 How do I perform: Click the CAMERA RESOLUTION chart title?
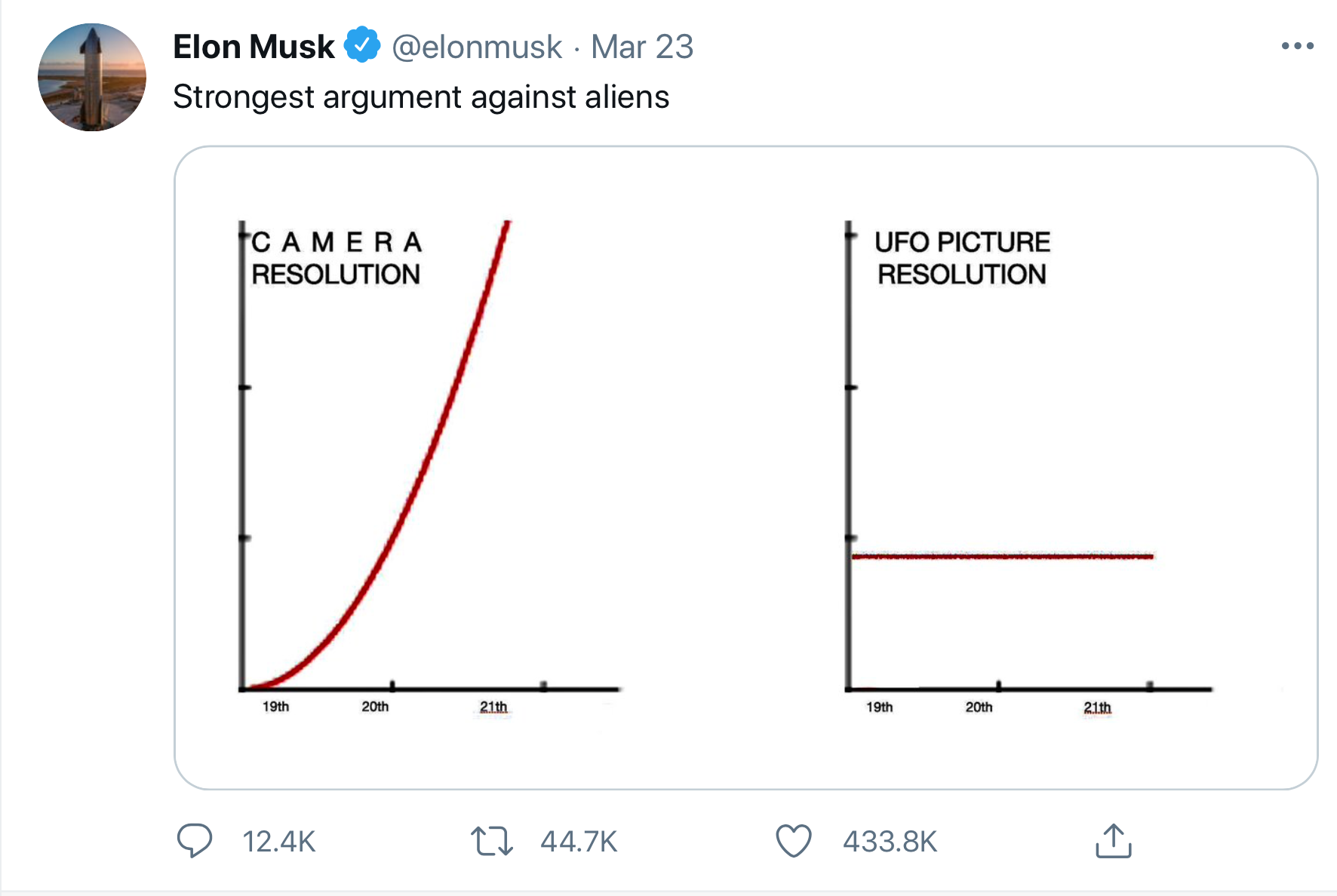pos(337,258)
